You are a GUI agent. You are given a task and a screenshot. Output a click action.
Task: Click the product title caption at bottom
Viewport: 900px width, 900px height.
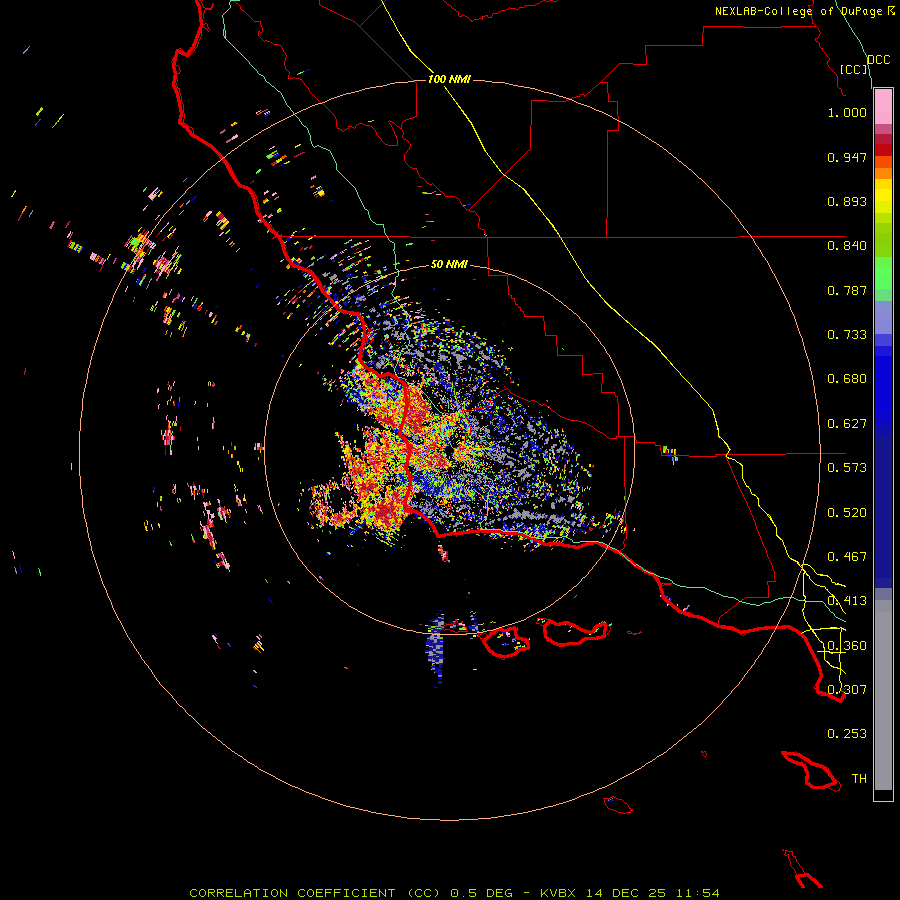(454, 893)
